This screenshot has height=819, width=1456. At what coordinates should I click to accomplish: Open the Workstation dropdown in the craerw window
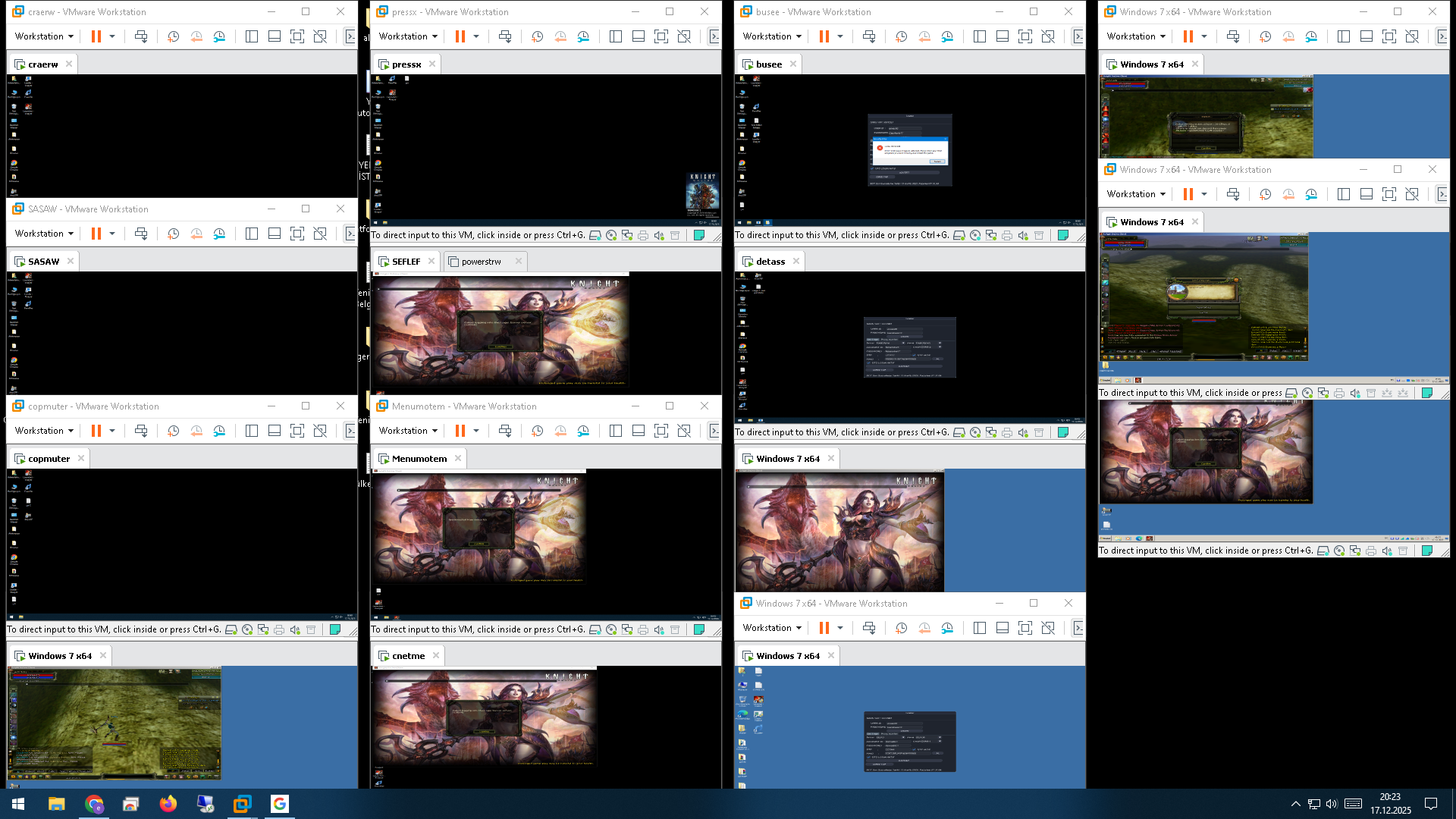pos(44,36)
